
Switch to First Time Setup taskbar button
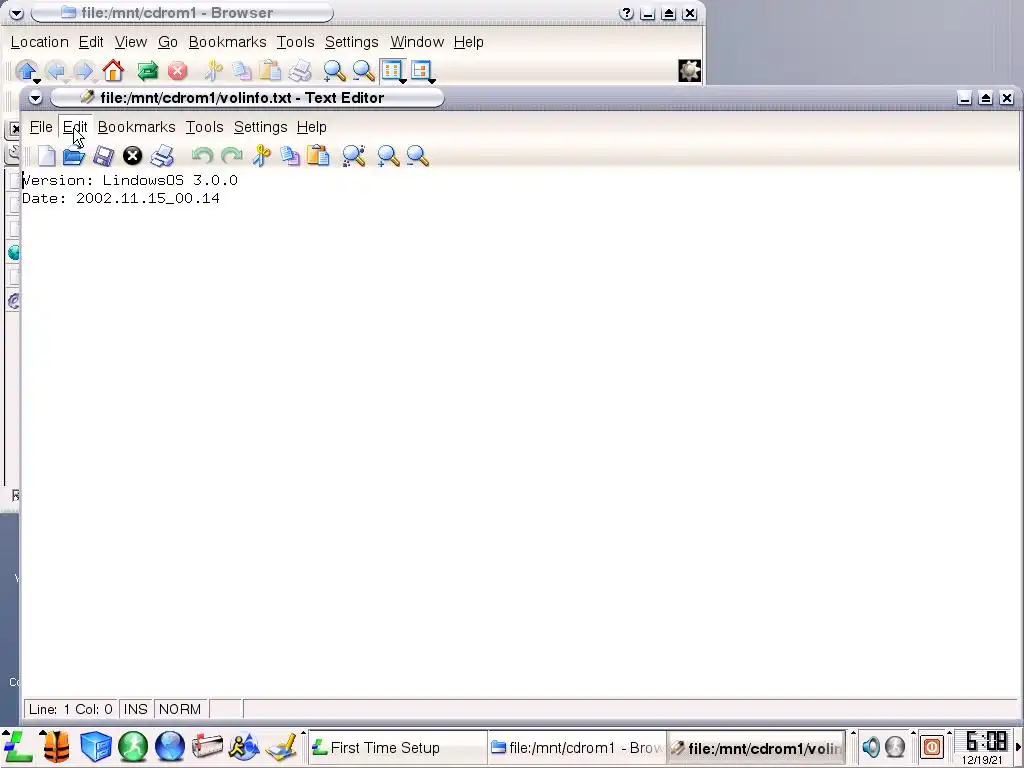click(396, 748)
